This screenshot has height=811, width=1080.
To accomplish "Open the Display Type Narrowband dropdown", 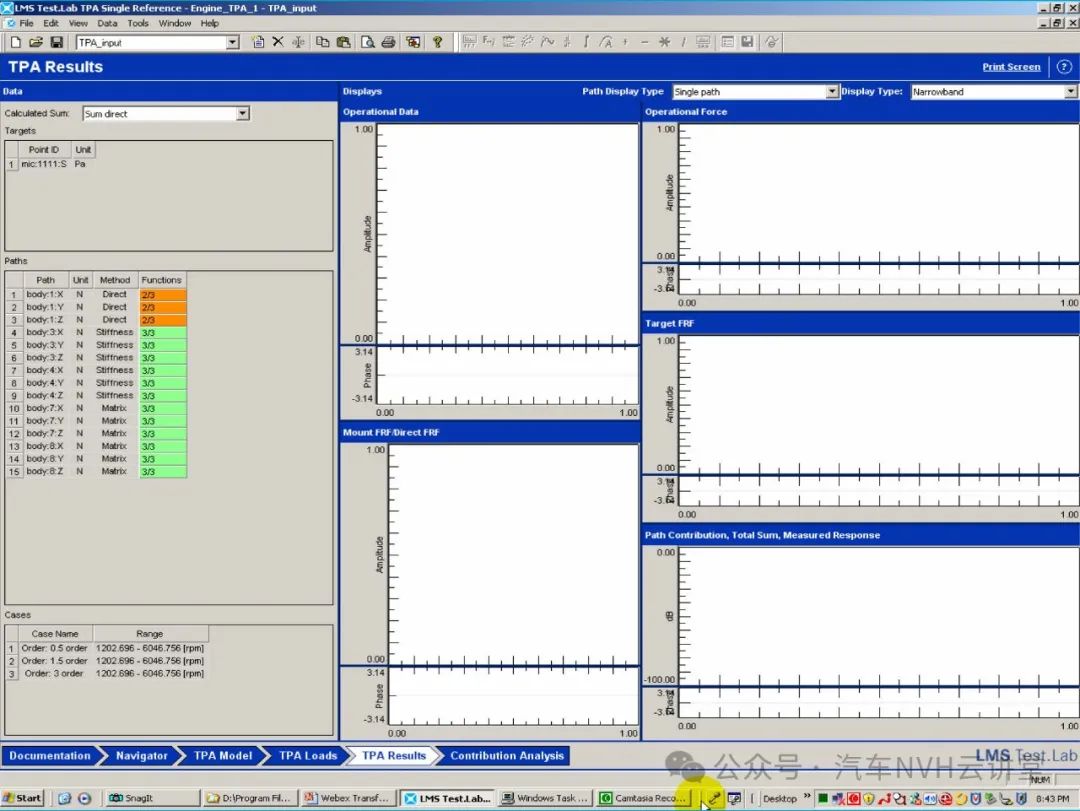I will pyautogui.click(x=1070, y=92).
